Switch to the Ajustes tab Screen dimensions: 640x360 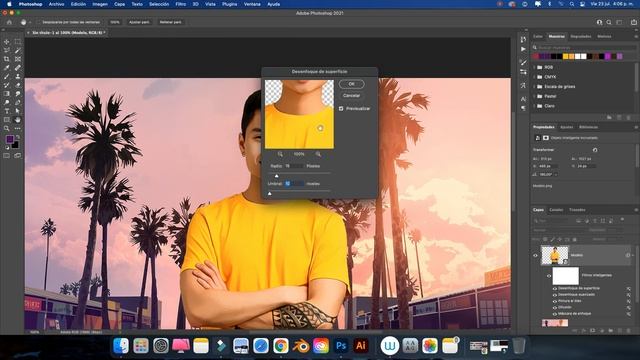tap(566, 127)
